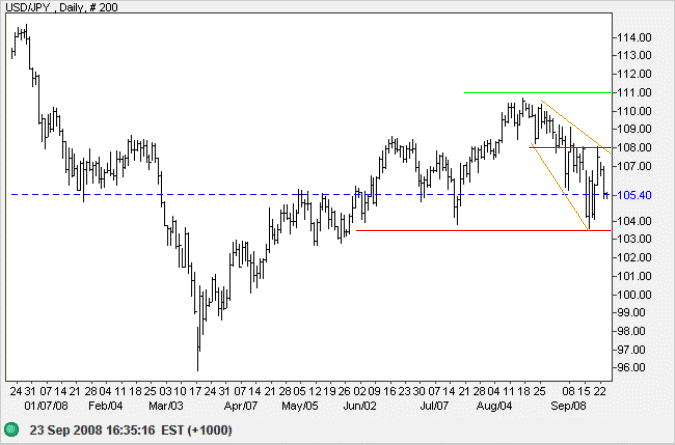Click the 113.00 price axis label
675x445 pixels.
[634, 55]
